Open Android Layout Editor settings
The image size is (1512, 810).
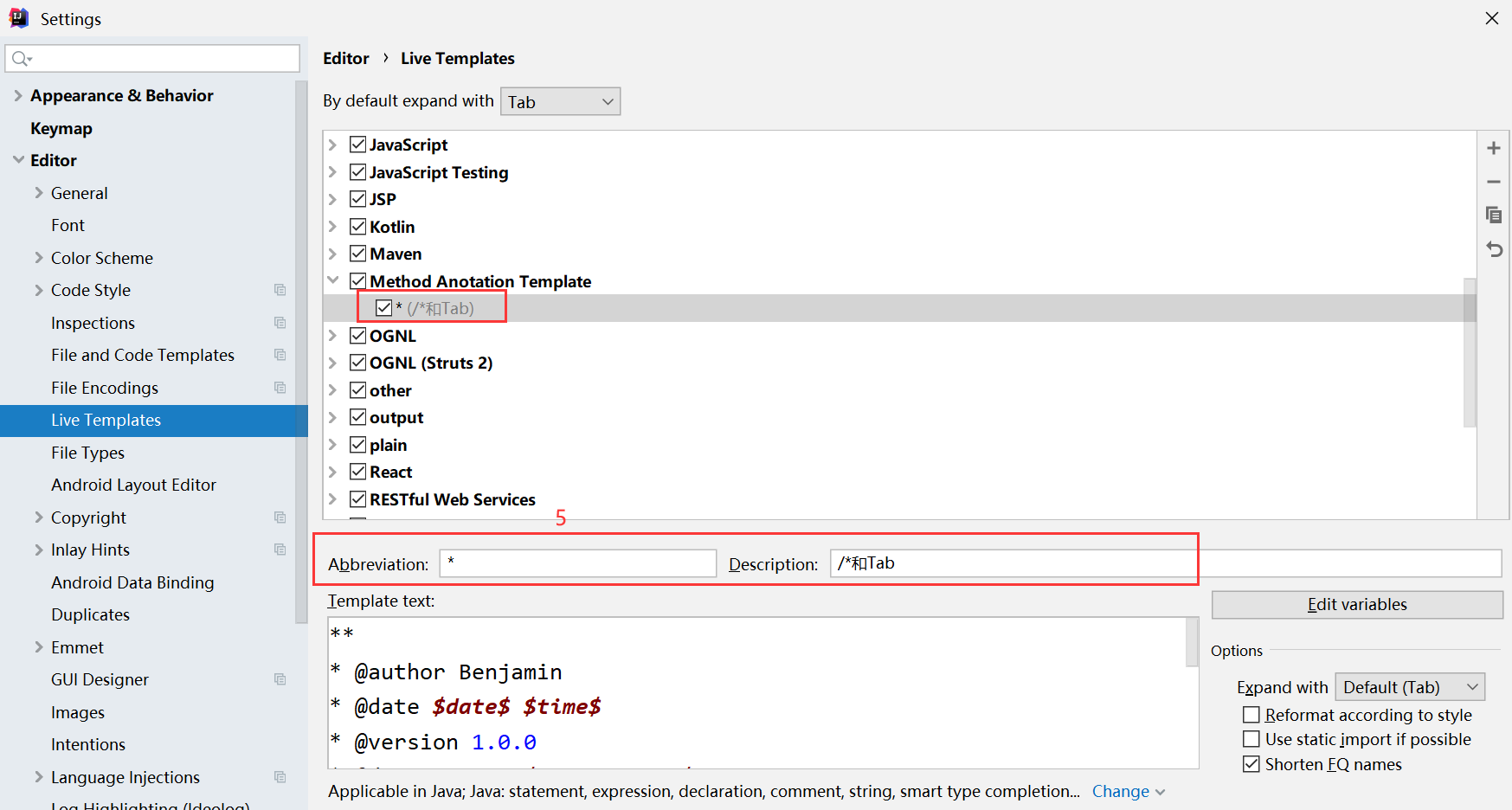coord(133,485)
